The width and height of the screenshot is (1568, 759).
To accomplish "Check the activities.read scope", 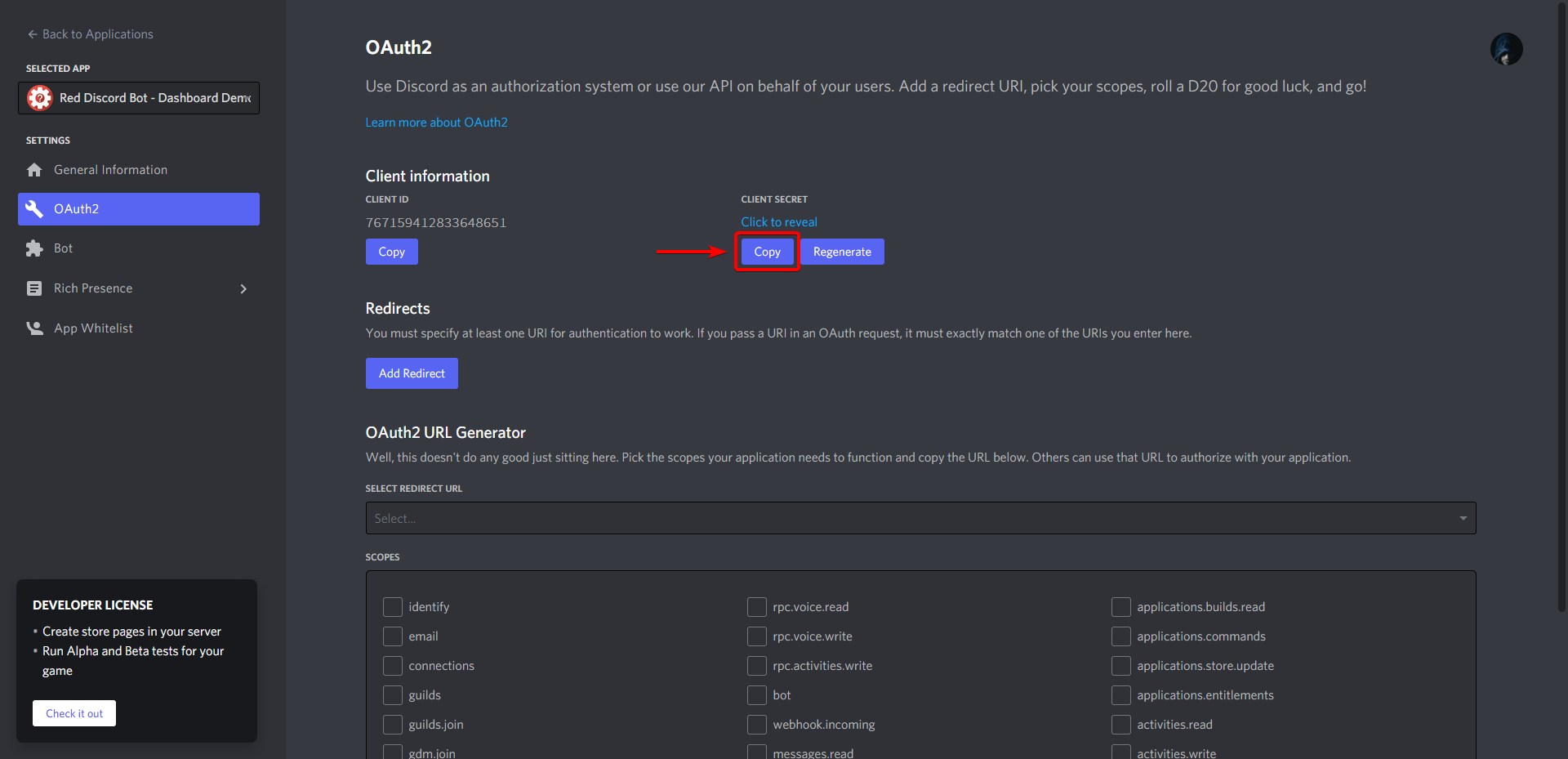I will coord(1121,725).
